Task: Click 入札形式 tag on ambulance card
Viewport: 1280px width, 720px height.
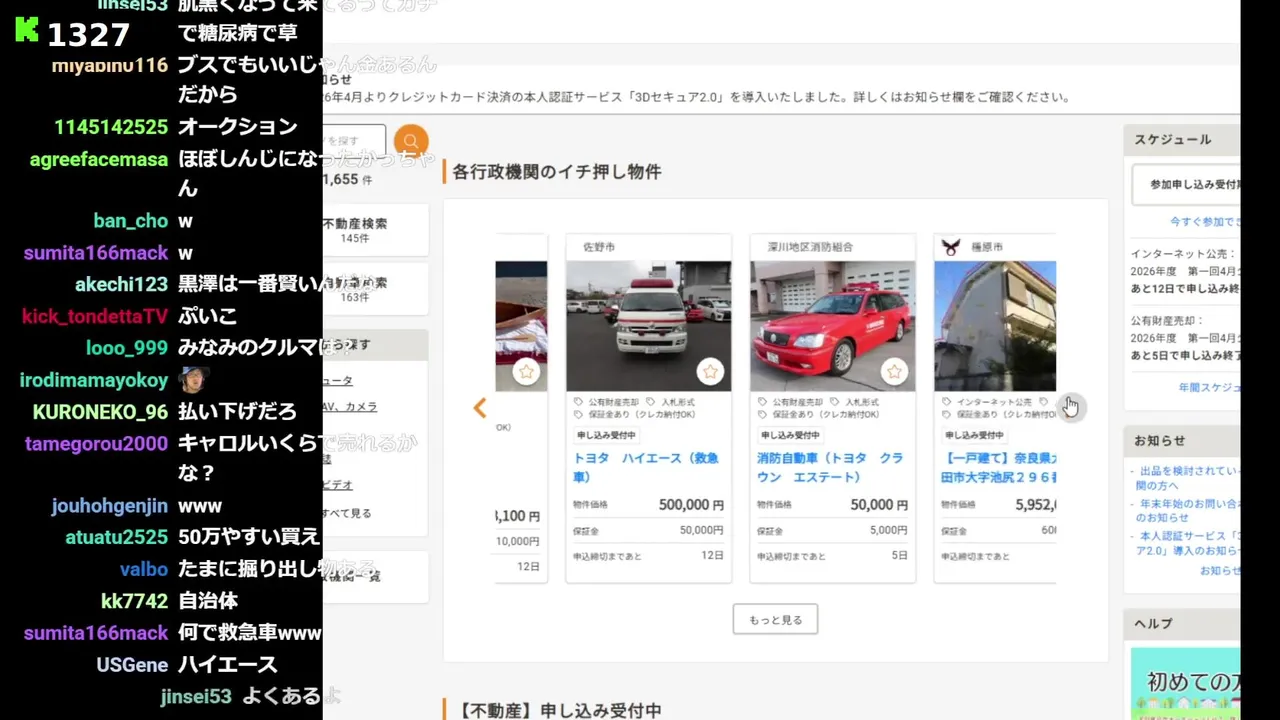Action: [671, 402]
